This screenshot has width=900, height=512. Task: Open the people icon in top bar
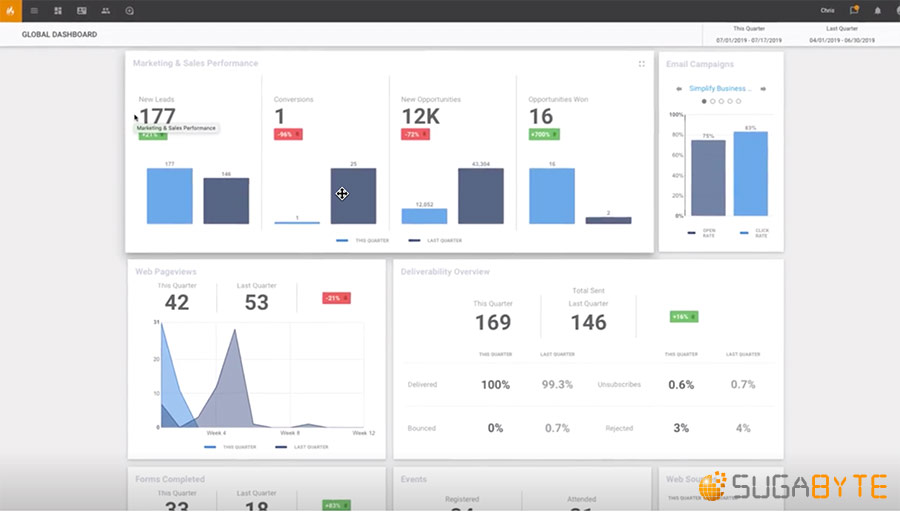click(x=106, y=11)
